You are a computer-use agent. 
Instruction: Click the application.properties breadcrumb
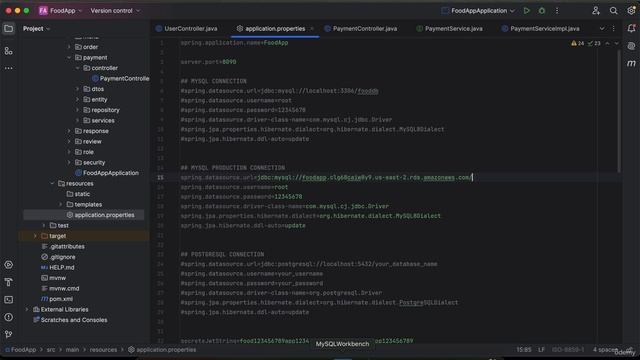click(162, 350)
